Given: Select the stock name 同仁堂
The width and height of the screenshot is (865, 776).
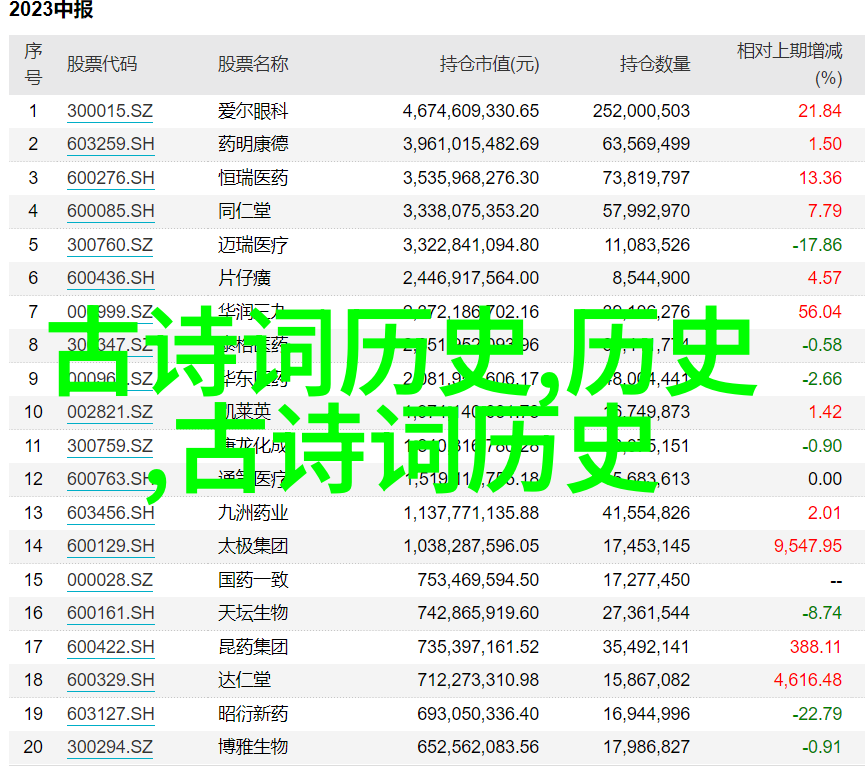Looking at the screenshot, I should coord(244,211).
